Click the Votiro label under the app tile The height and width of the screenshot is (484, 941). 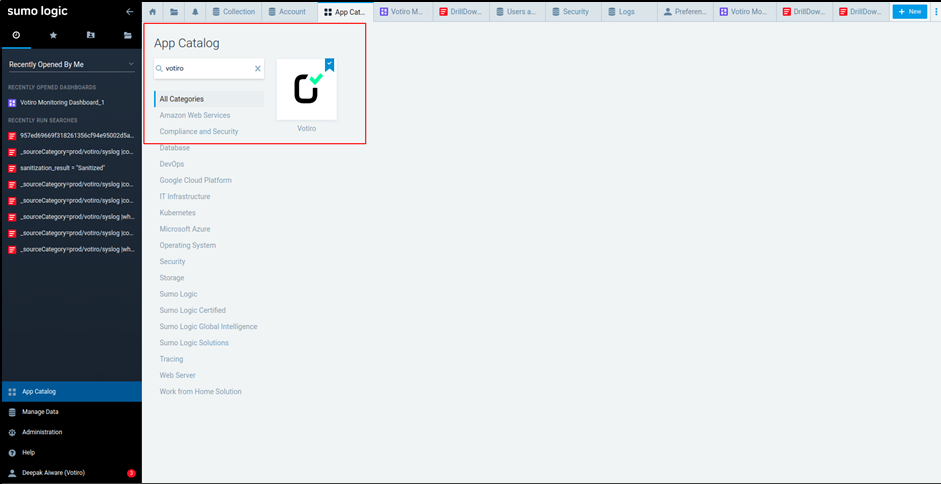306,129
